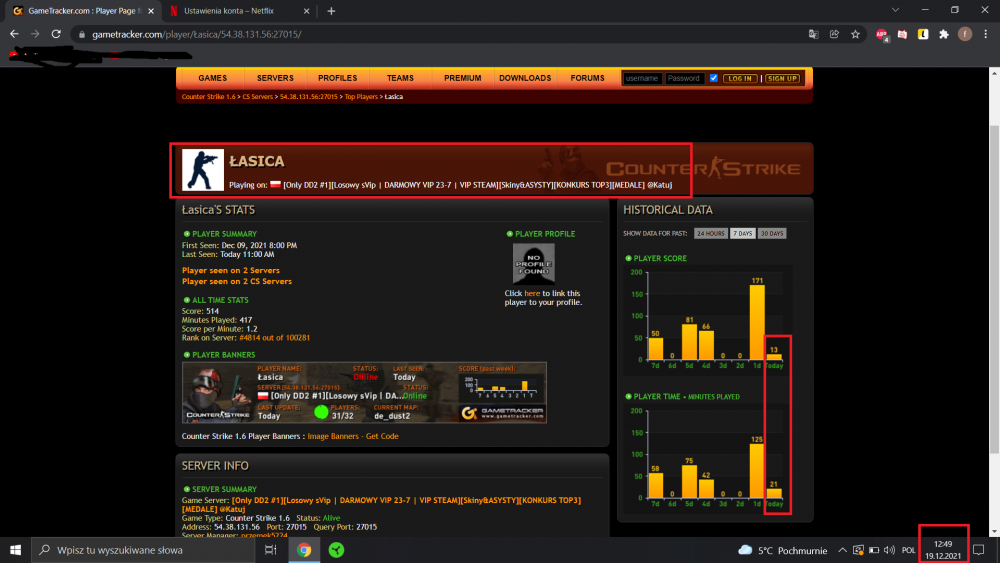
Task: Open server link next to Playing on
Action: click(477, 185)
